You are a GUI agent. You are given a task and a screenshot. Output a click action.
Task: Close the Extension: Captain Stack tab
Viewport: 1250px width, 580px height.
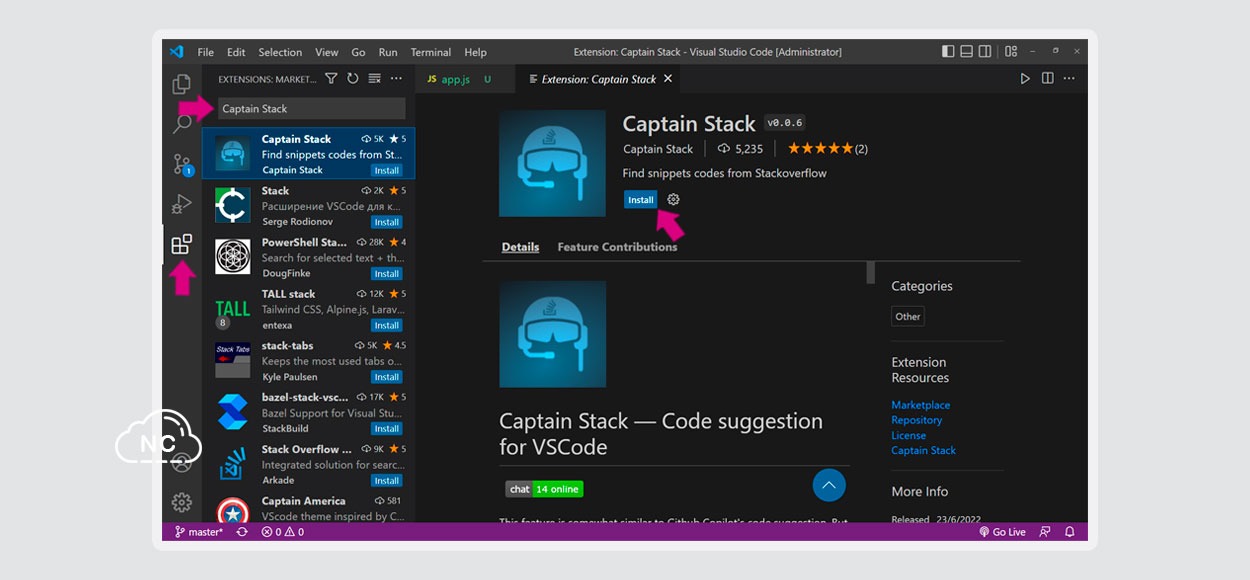point(668,79)
